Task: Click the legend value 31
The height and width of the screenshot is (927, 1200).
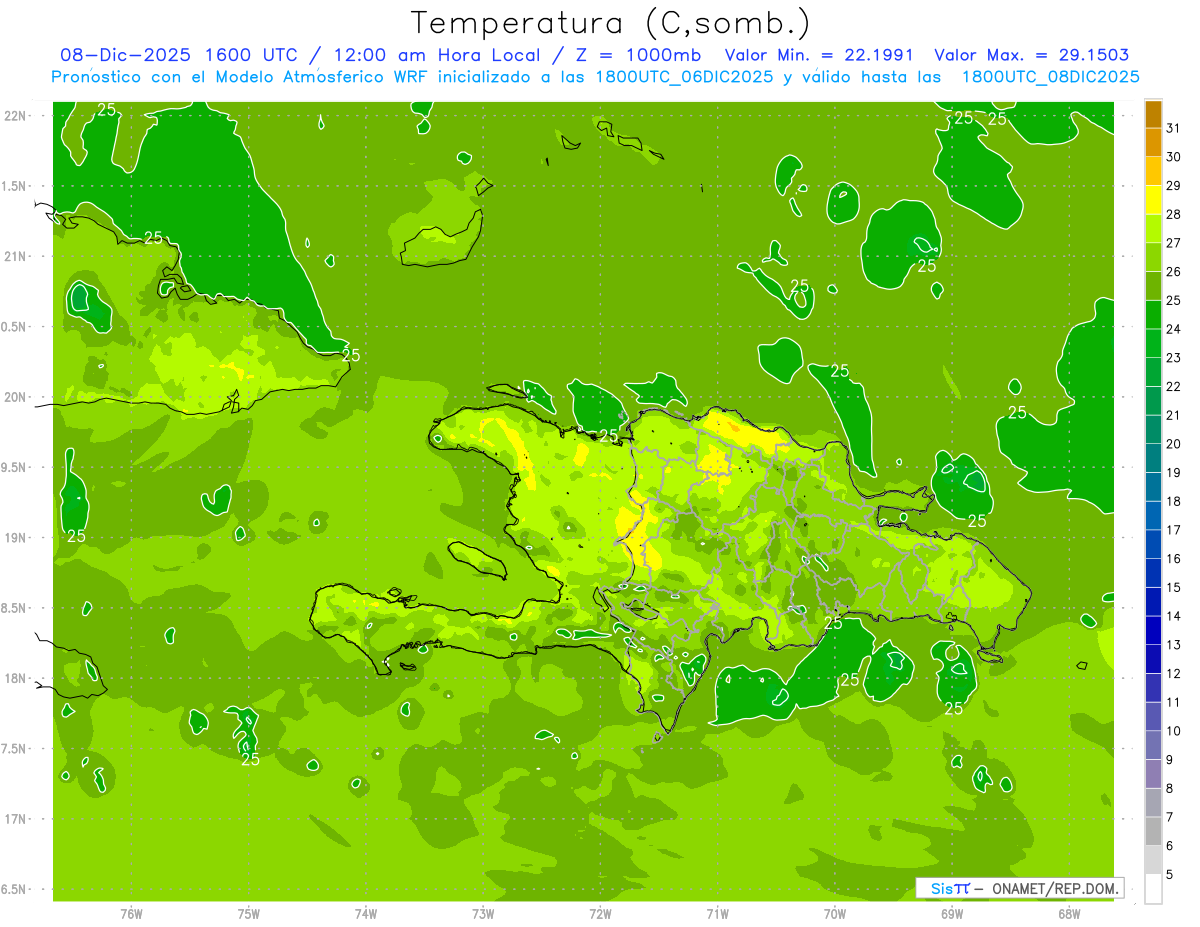Action: coord(1174,128)
